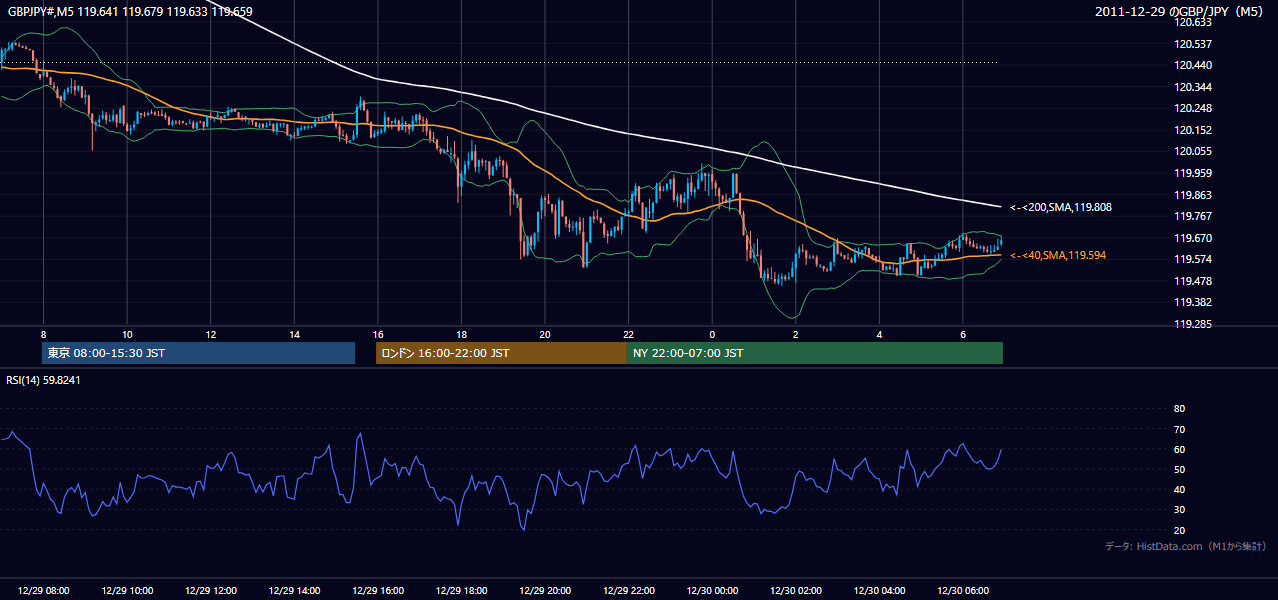Select the NY 22:00-07:00 JST session bar
The width and height of the screenshot is (1278, 600).
(815, 353)
